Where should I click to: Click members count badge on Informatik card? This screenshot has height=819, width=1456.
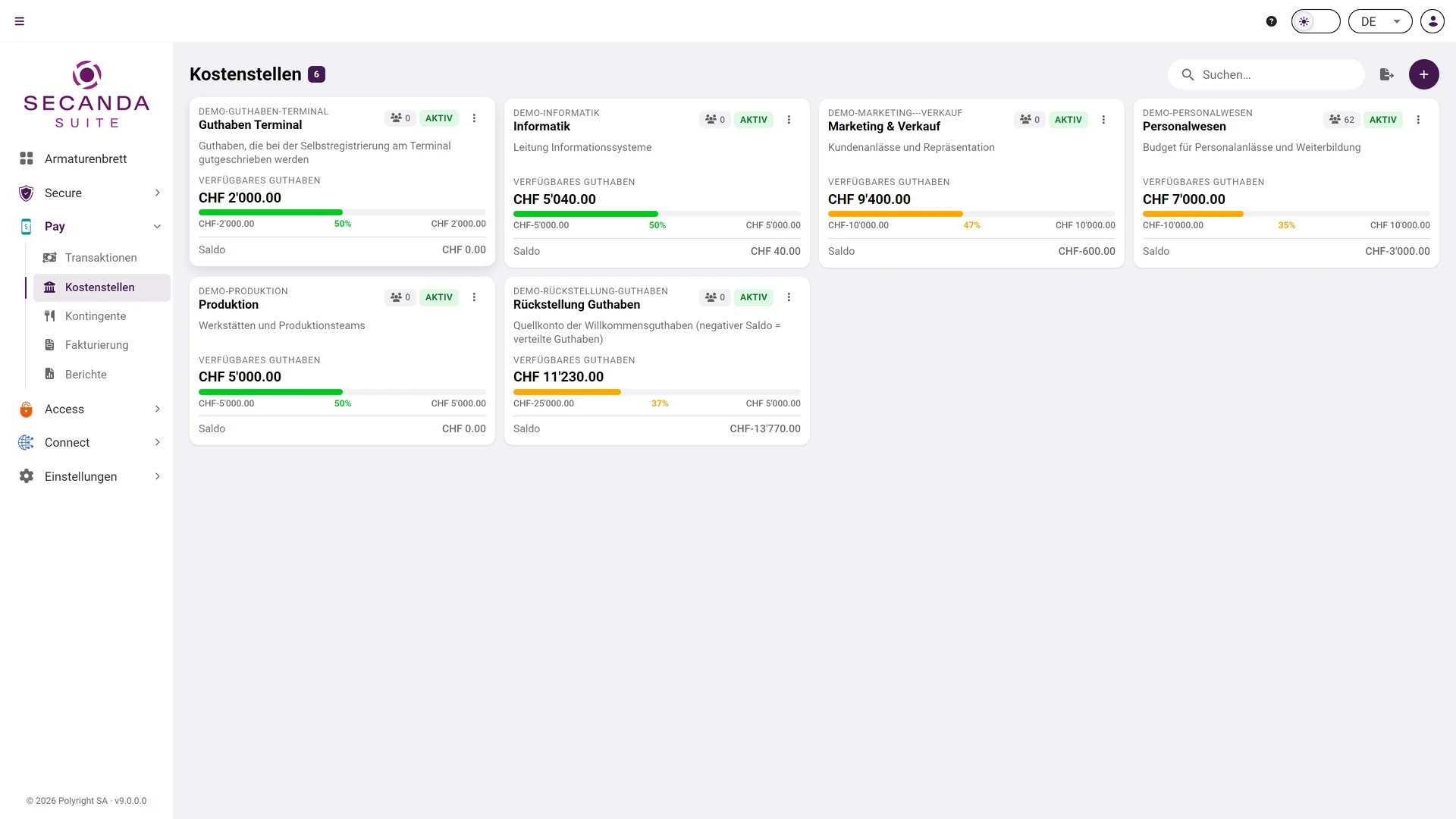715,120
